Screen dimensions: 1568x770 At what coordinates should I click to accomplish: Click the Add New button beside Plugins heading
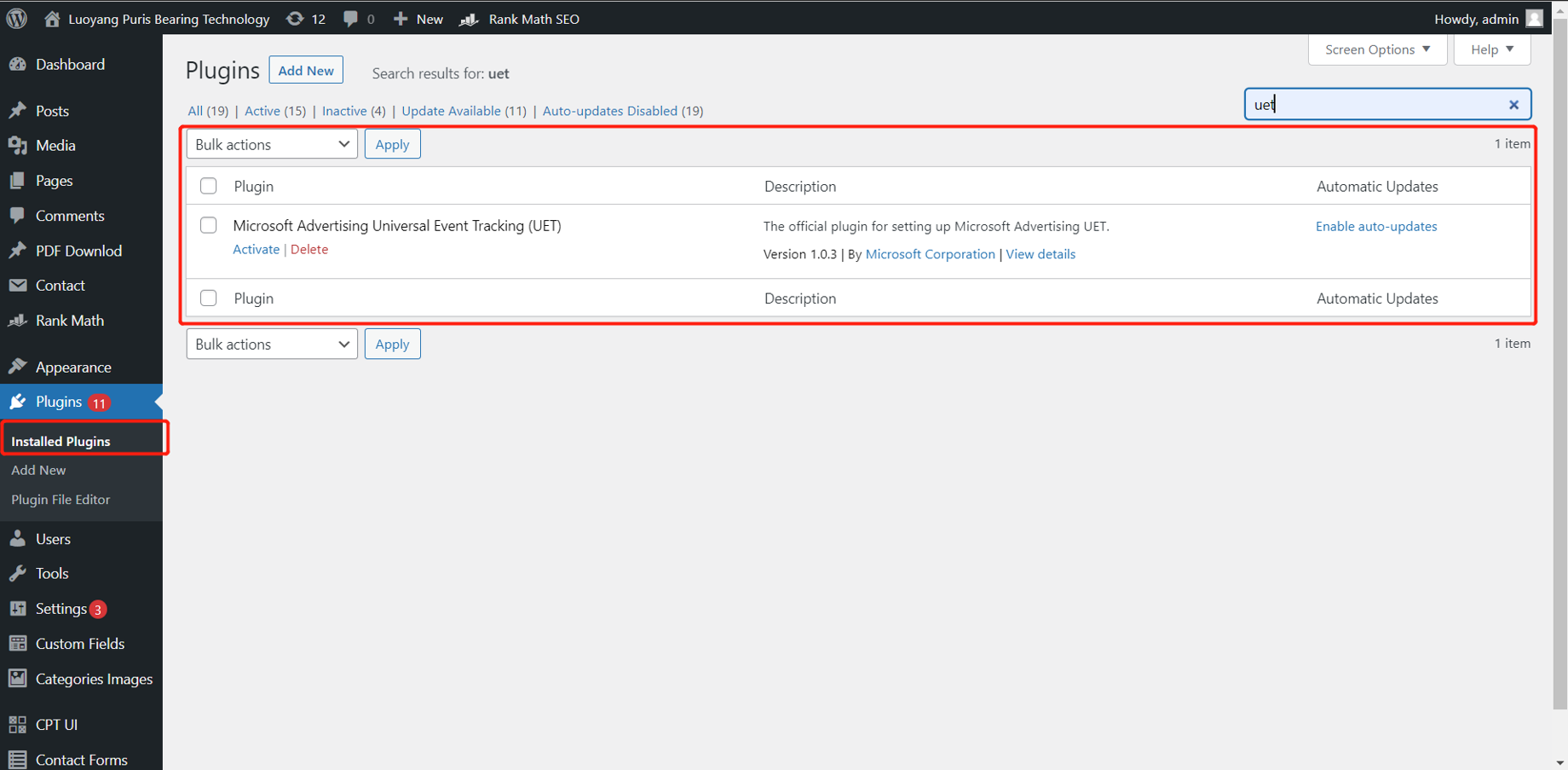coord(306,71)
